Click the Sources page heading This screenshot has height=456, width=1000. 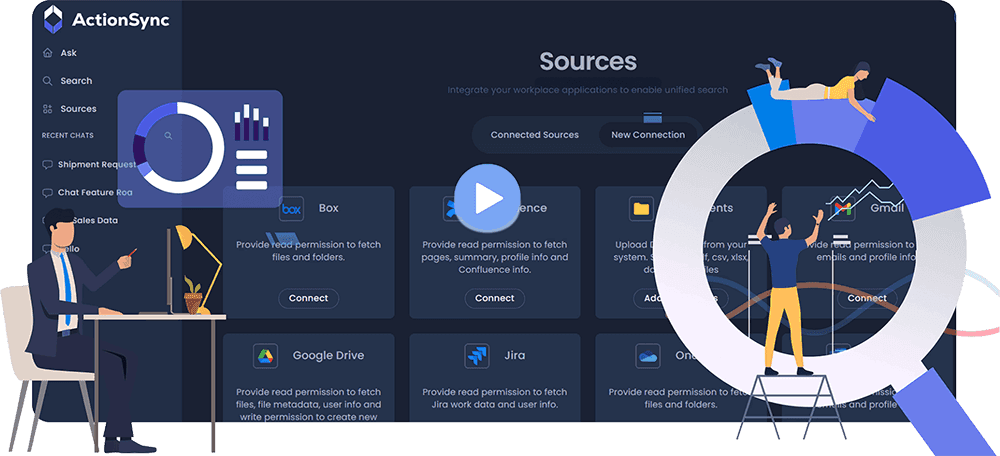[x=588, y=62]
